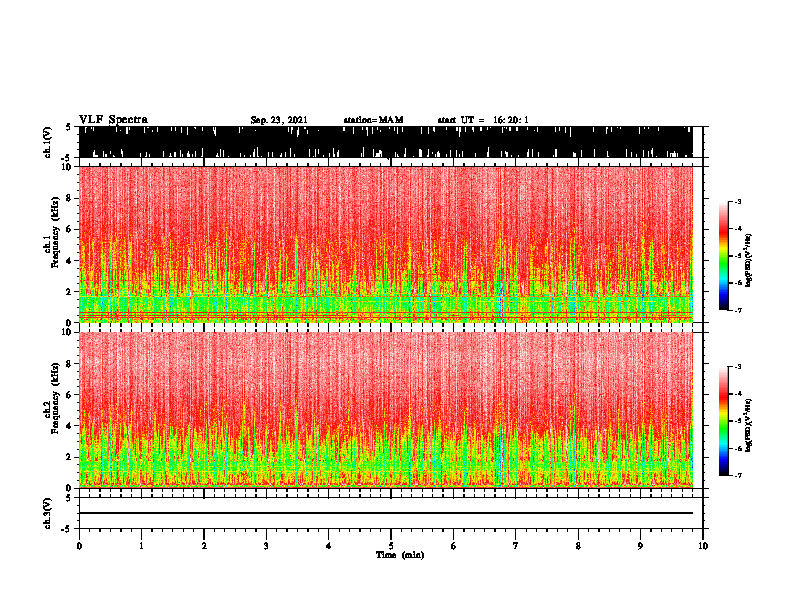Click the ch.2 frequency axis tick "2"
The width and height of the screenshot is (792, 612).
coord(70,457)
